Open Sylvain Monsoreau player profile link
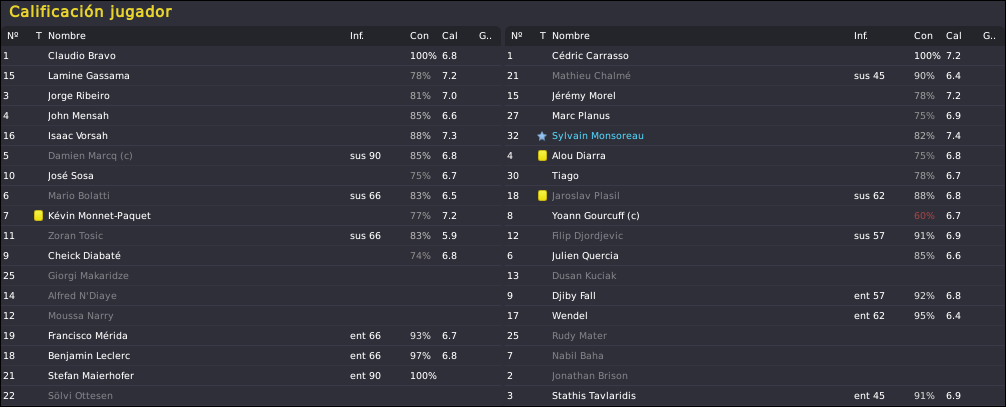Screen dimensions: 1006x407 click(x=597, y=136)
